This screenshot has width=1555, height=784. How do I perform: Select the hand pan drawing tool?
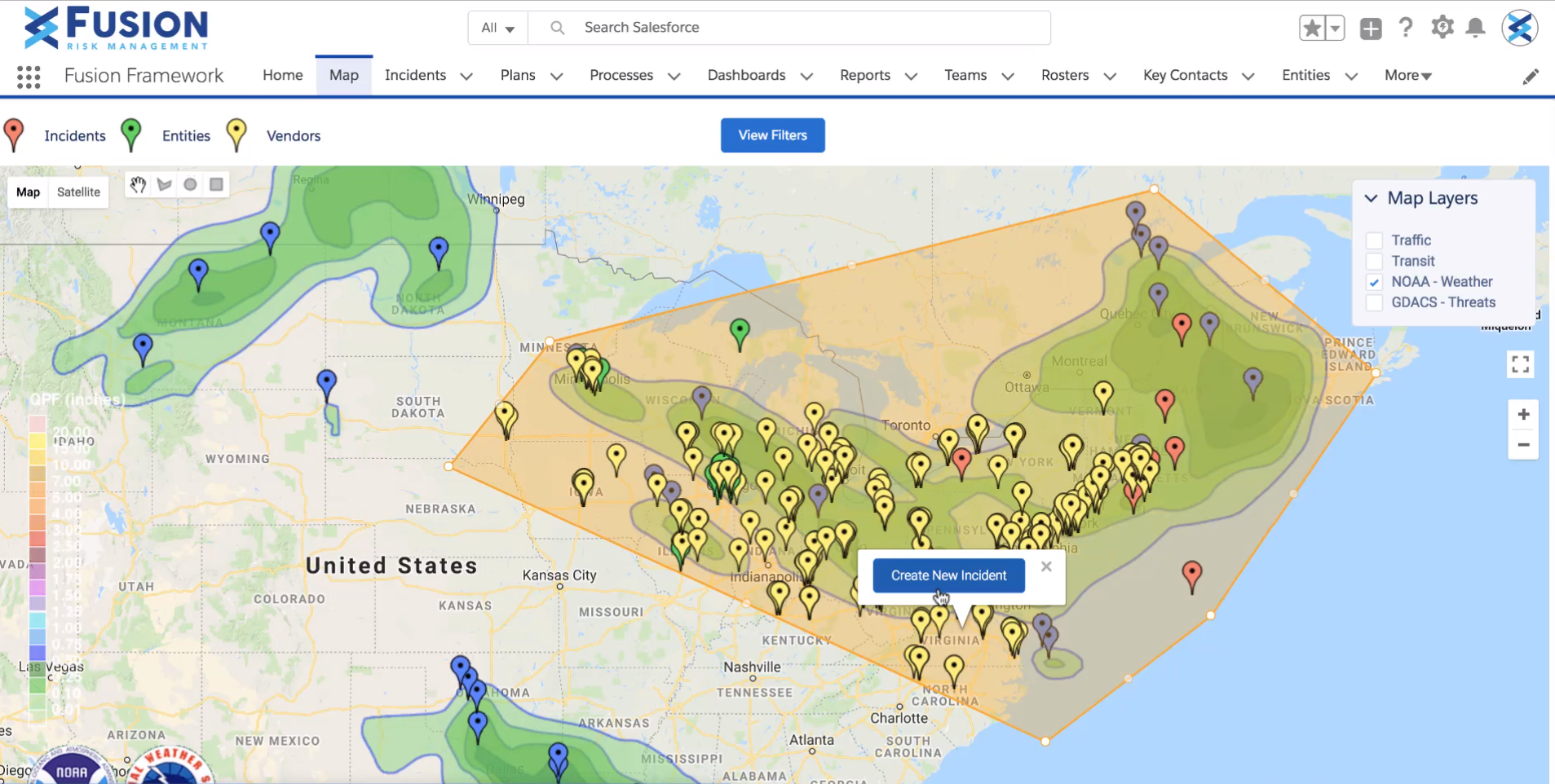click(139, 184)
